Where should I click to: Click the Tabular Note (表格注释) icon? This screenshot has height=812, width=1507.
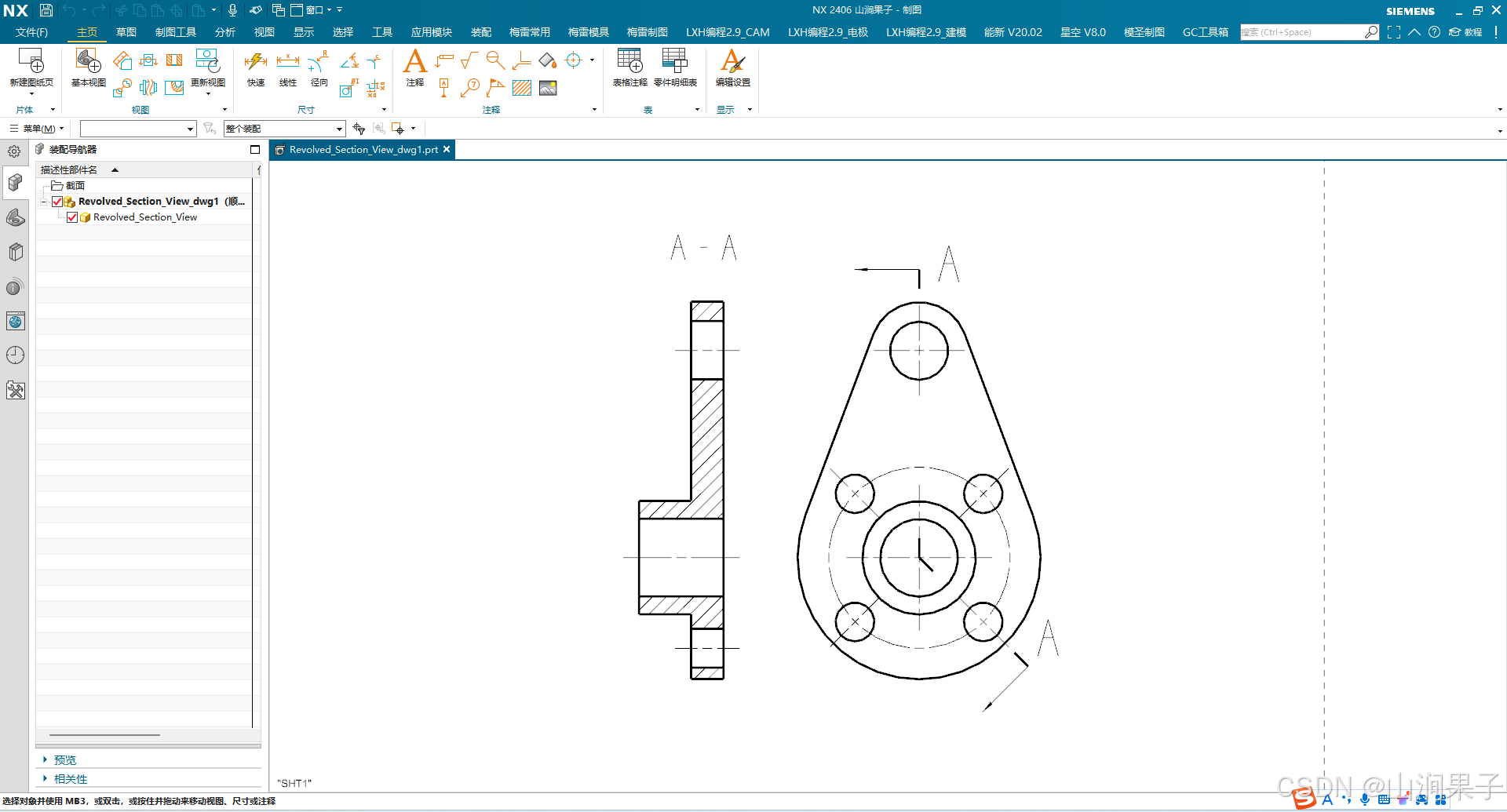coord(630,61)
